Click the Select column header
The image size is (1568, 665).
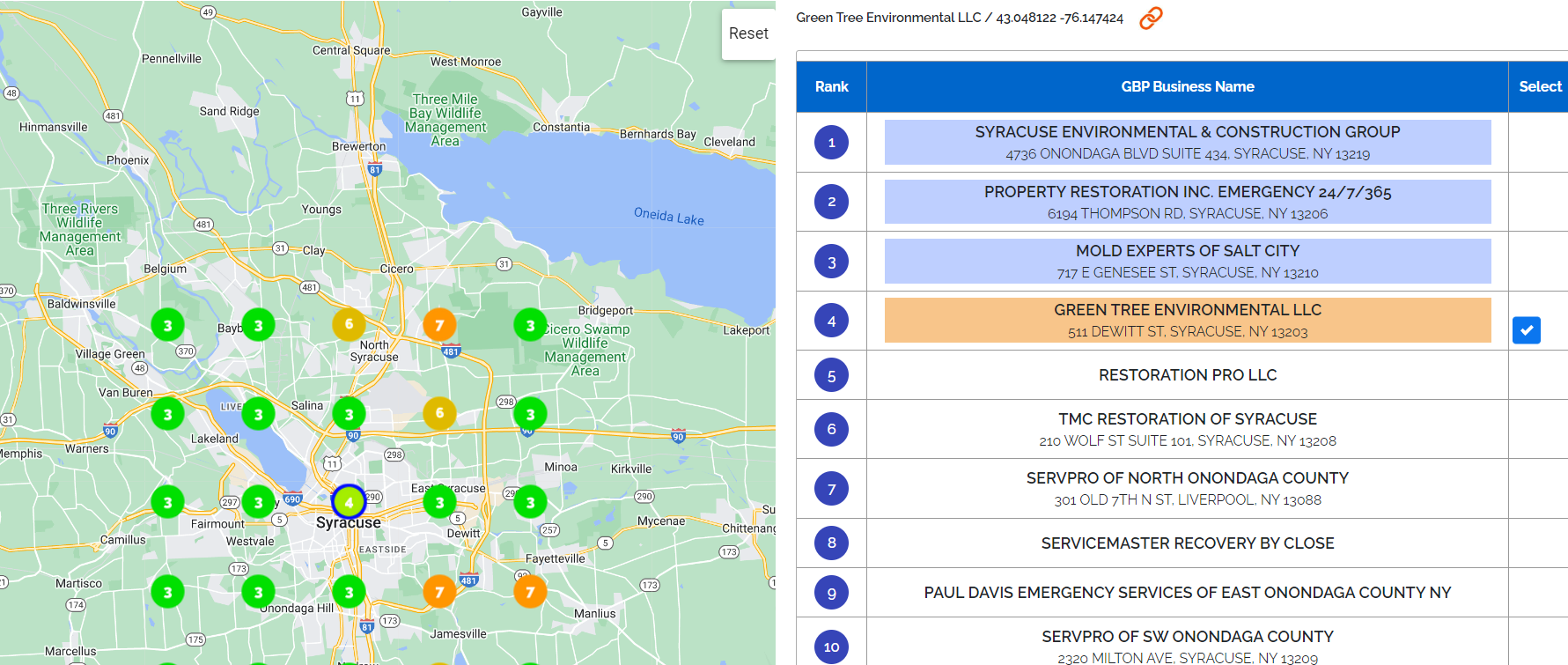coord(1540,86)
